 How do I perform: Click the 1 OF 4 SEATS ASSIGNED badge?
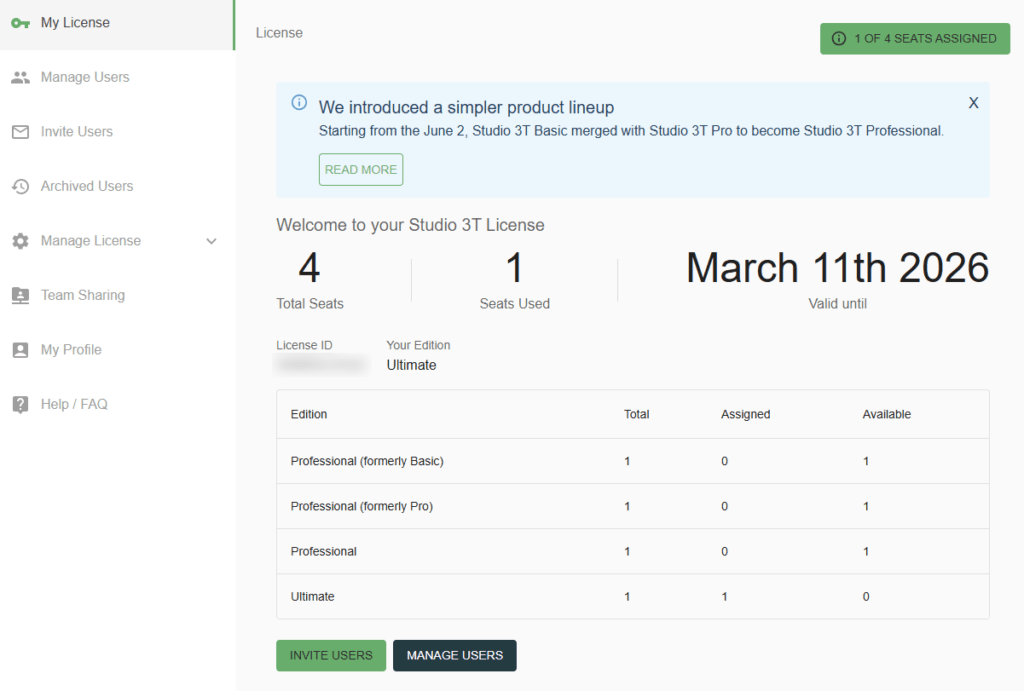(x=915, y=39)
